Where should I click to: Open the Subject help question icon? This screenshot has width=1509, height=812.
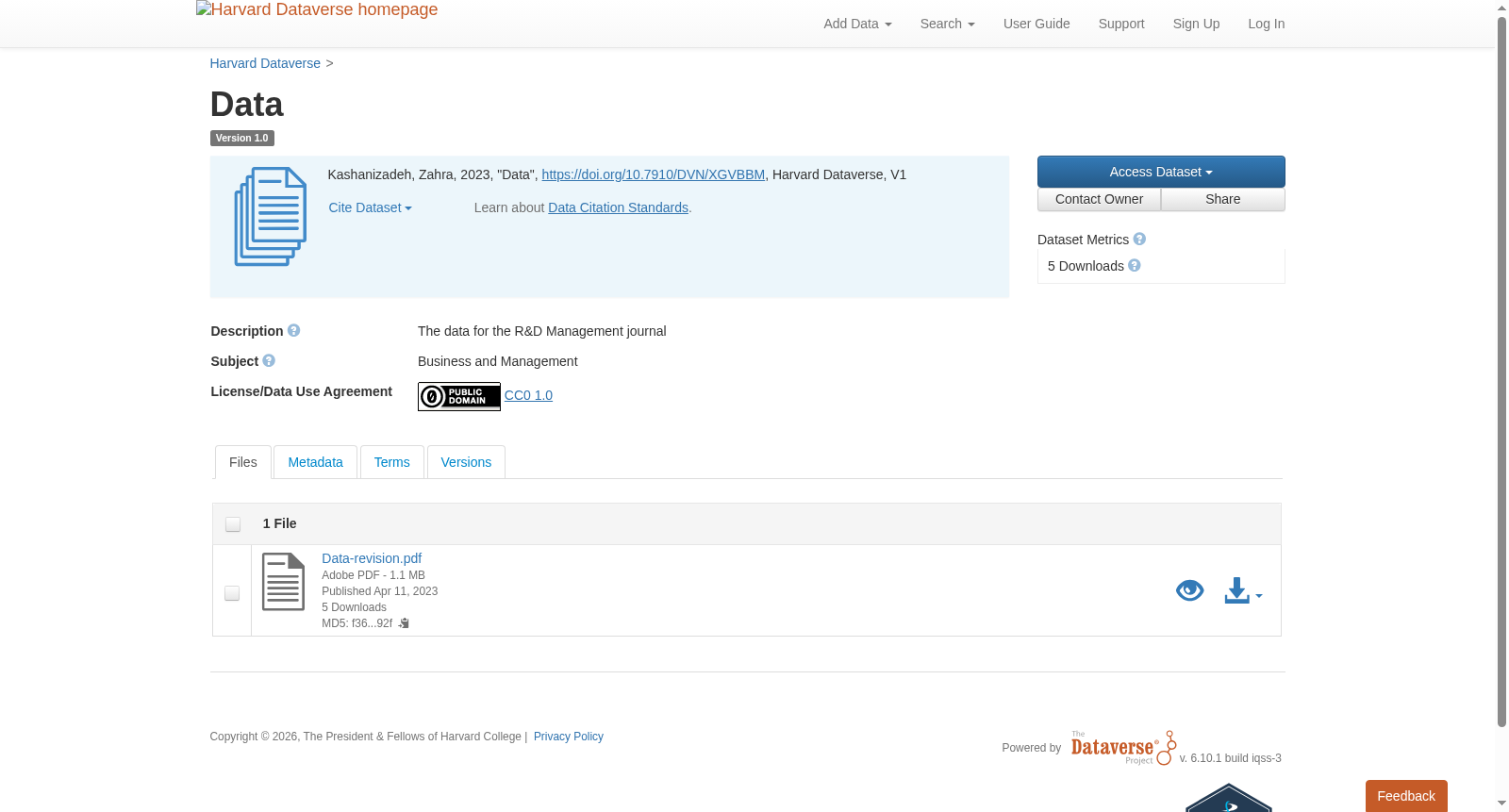[x=269, y=361]
